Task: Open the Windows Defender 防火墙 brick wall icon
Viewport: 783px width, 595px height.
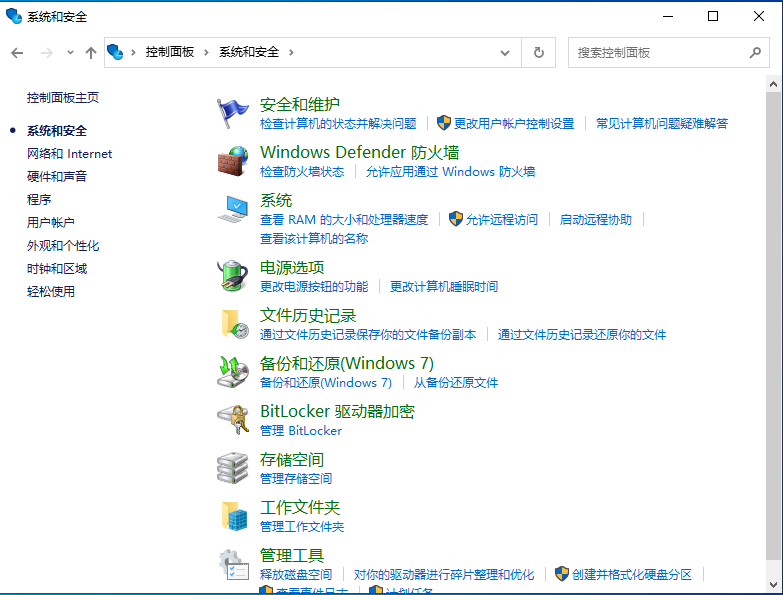Action: (x=233, y=161)
